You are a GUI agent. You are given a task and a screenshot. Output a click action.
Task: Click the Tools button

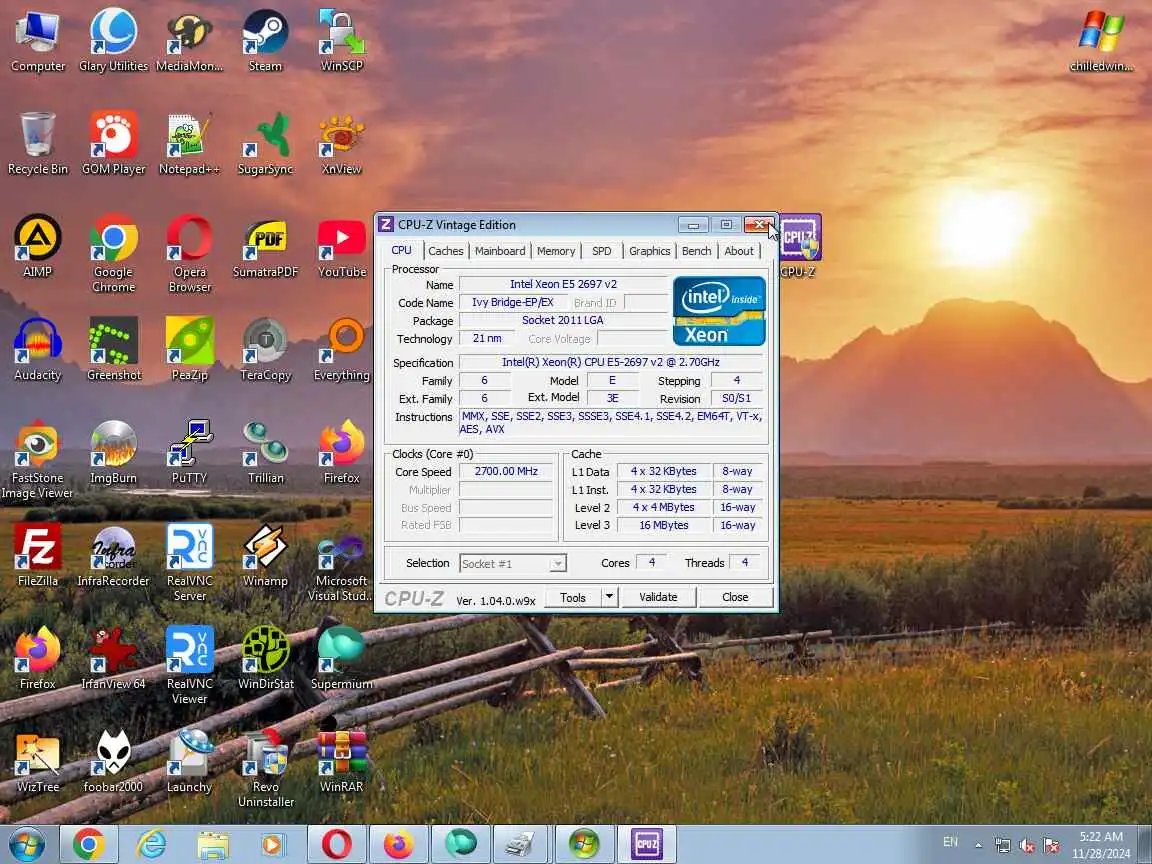click(x=573, y=597)
